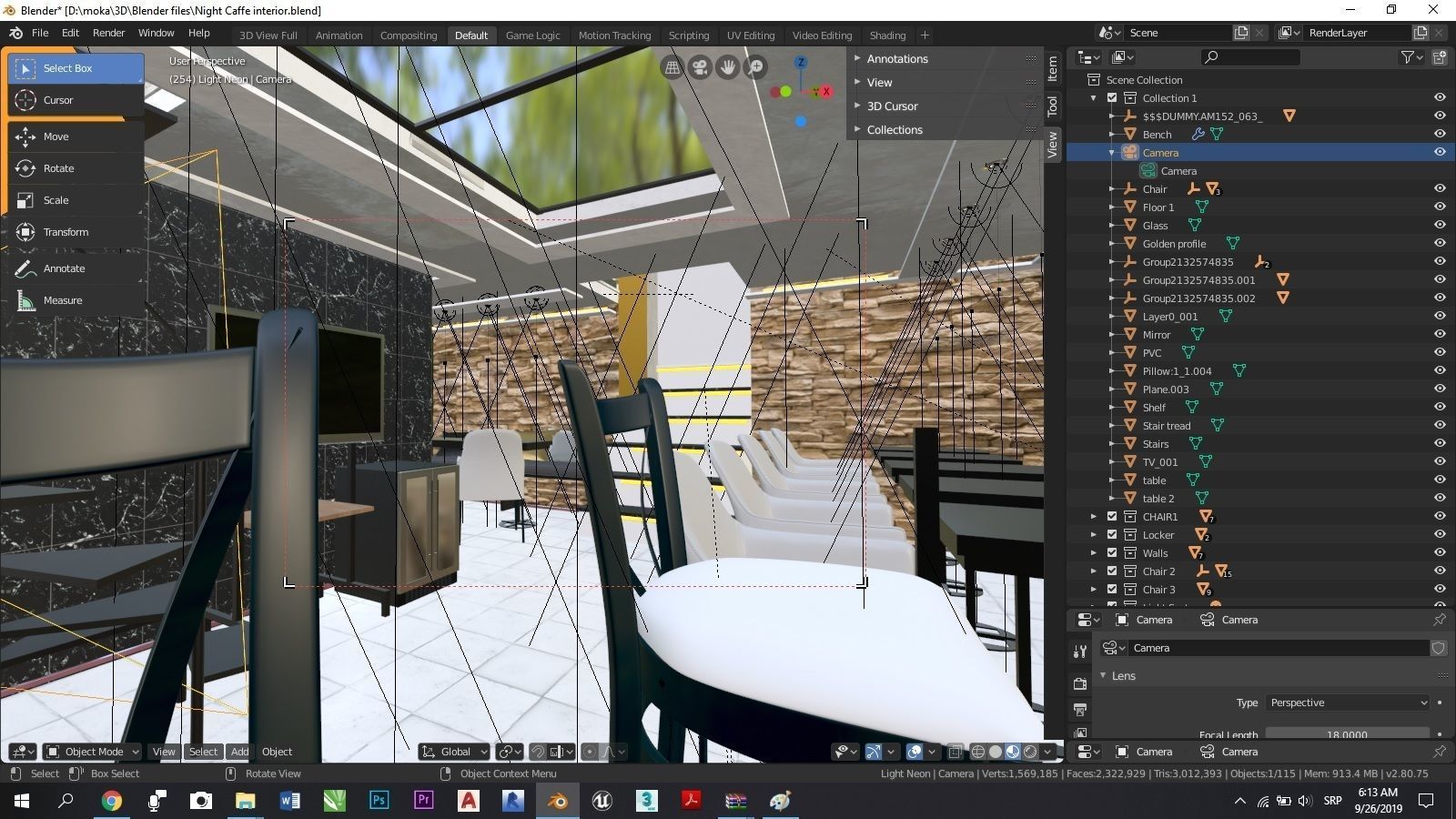1456x819 pixels.
Task: Activate the Scale tool
Action: point(76,200)
